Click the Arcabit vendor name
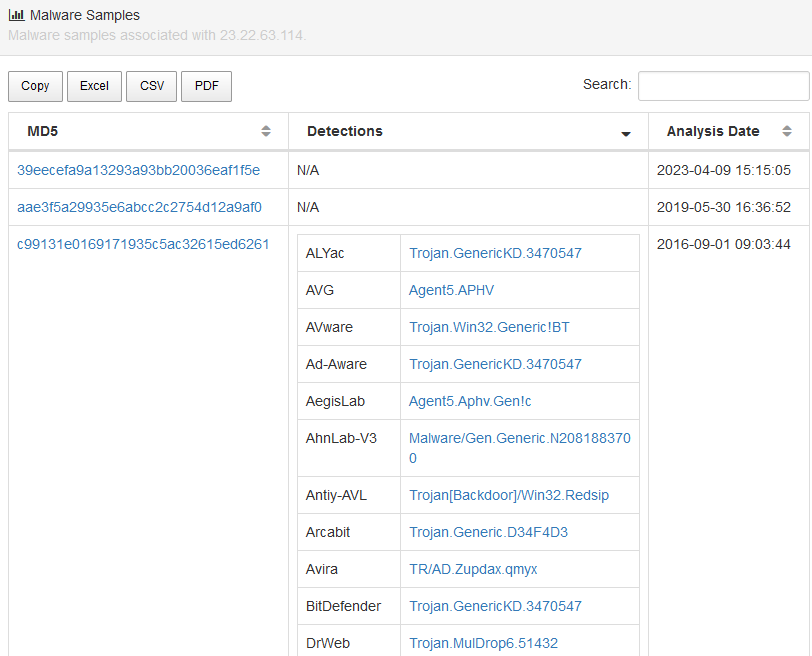Screen dimensions: 812x656 (328, 532)
